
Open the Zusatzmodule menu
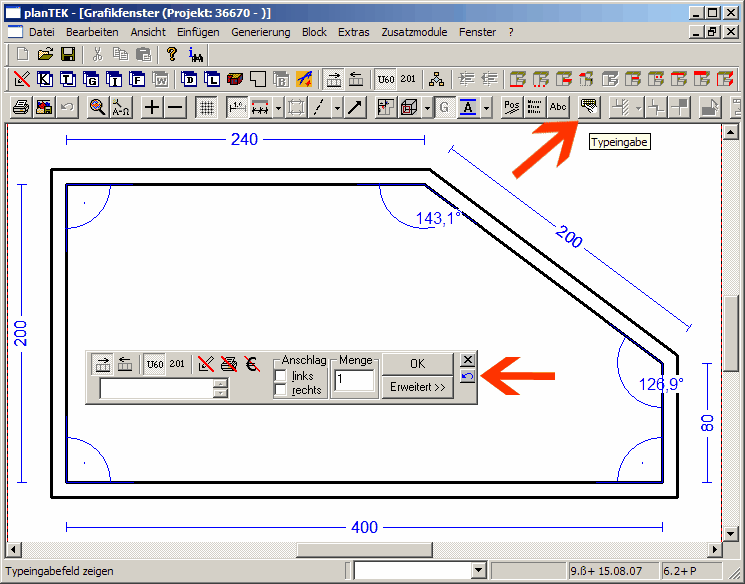click(414, 32)
